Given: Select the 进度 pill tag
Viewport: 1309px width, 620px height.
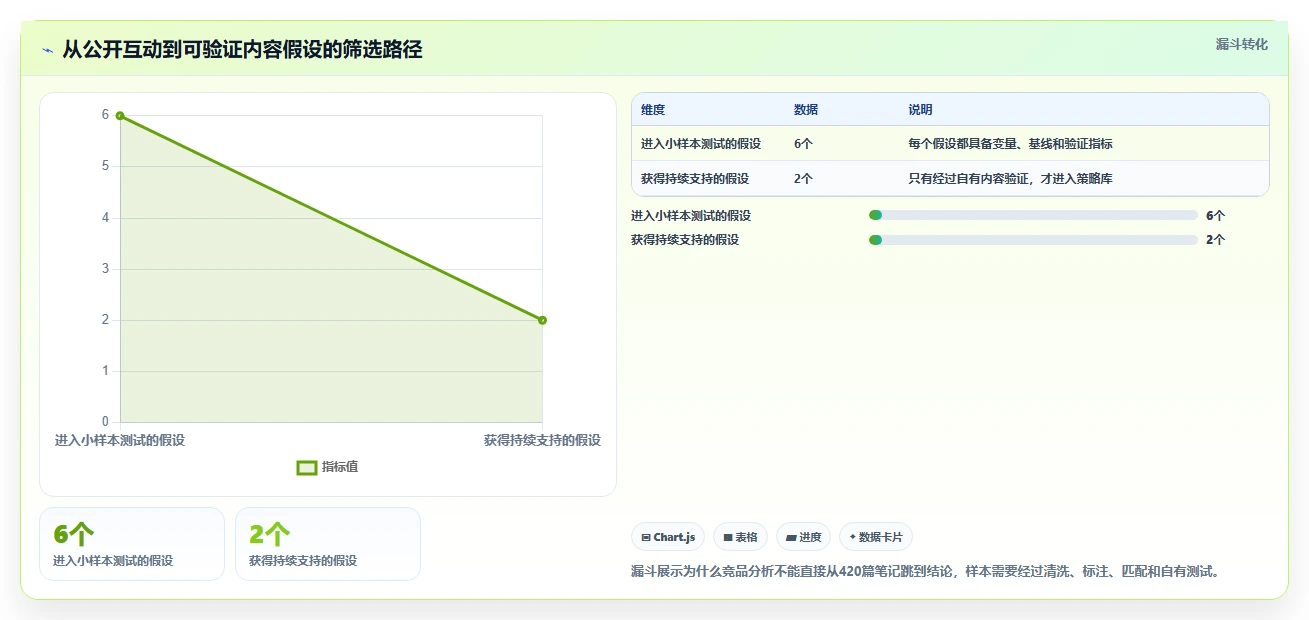Looking at the screenshot, I should point(804,537).
